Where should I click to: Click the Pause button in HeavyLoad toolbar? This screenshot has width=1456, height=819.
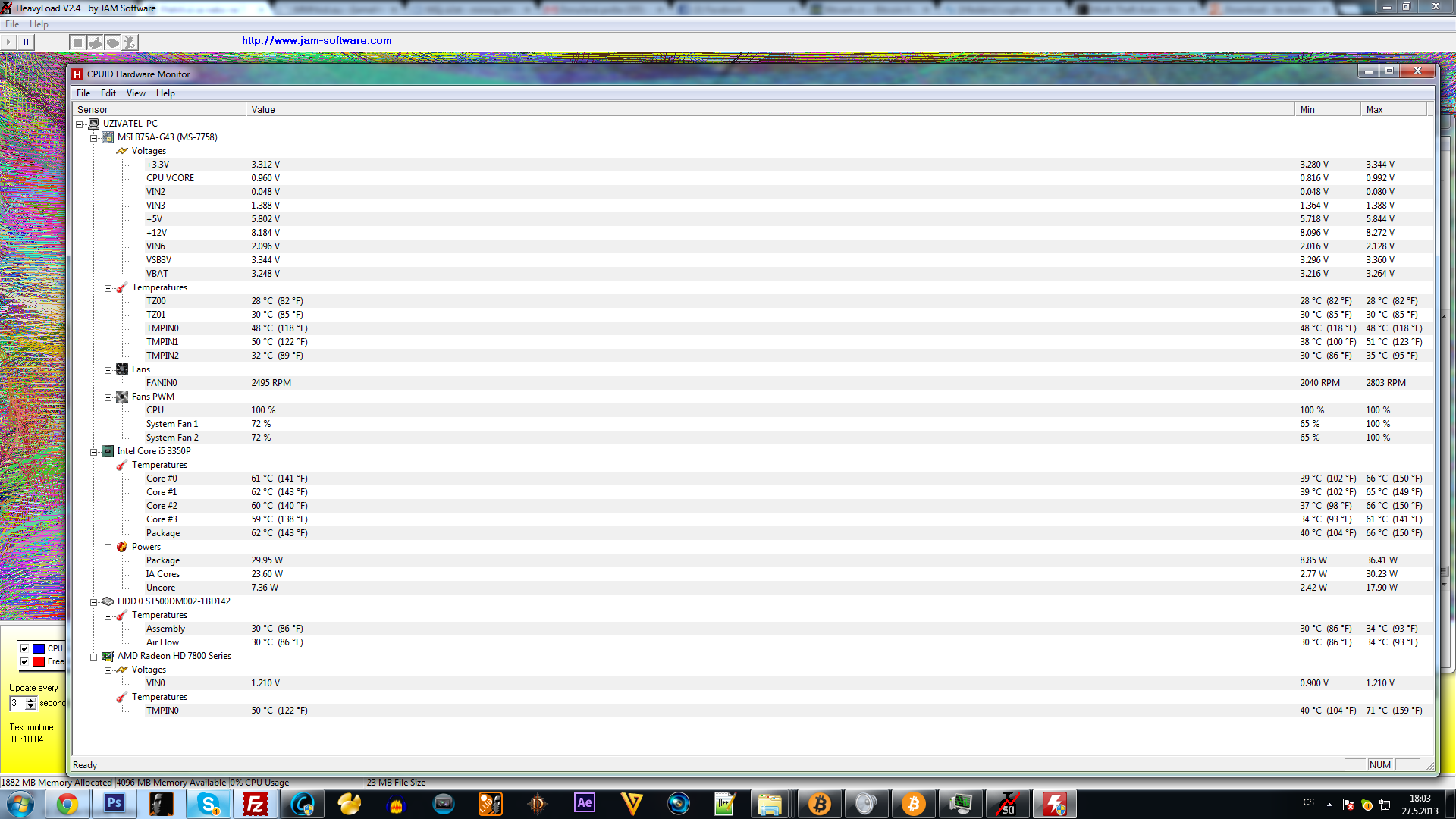26,42
